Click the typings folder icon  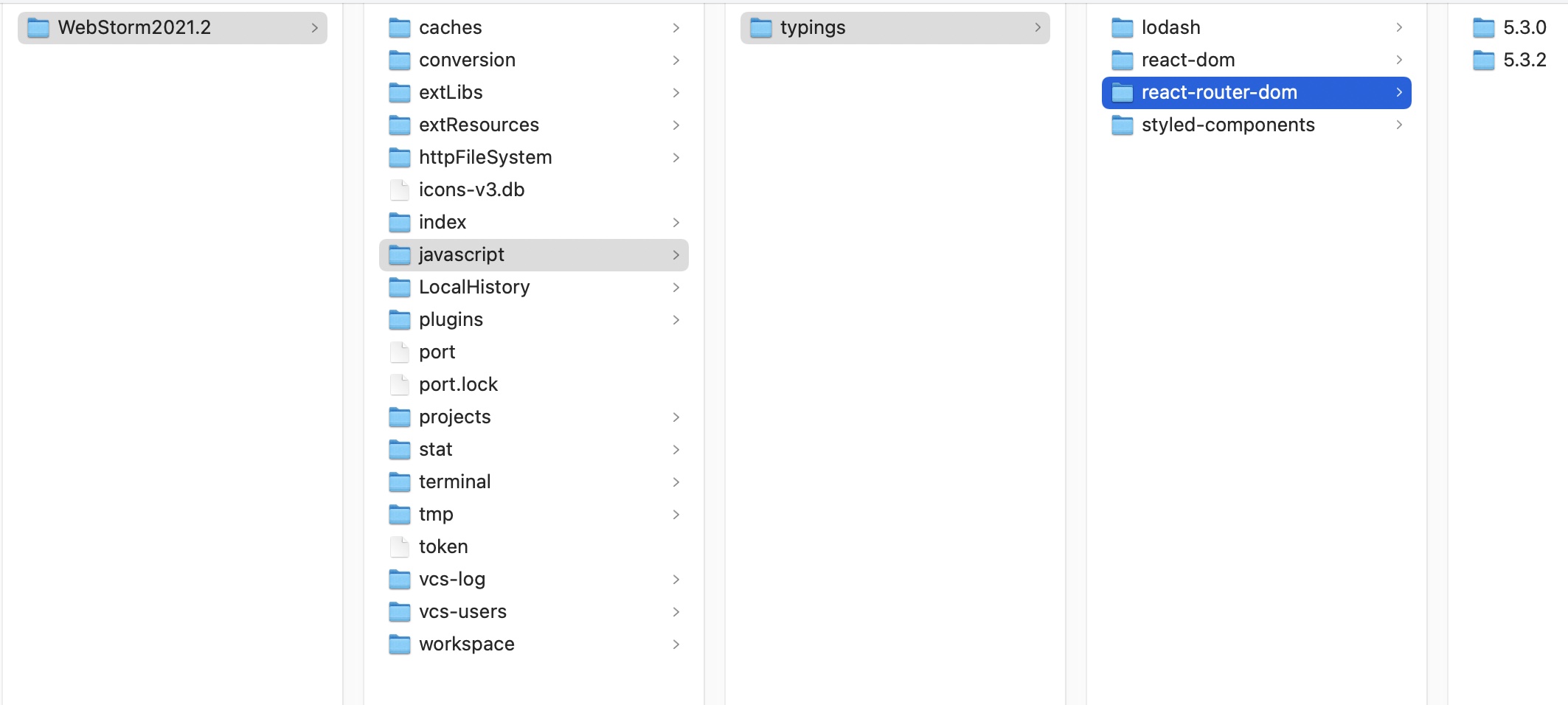point(761,28)
